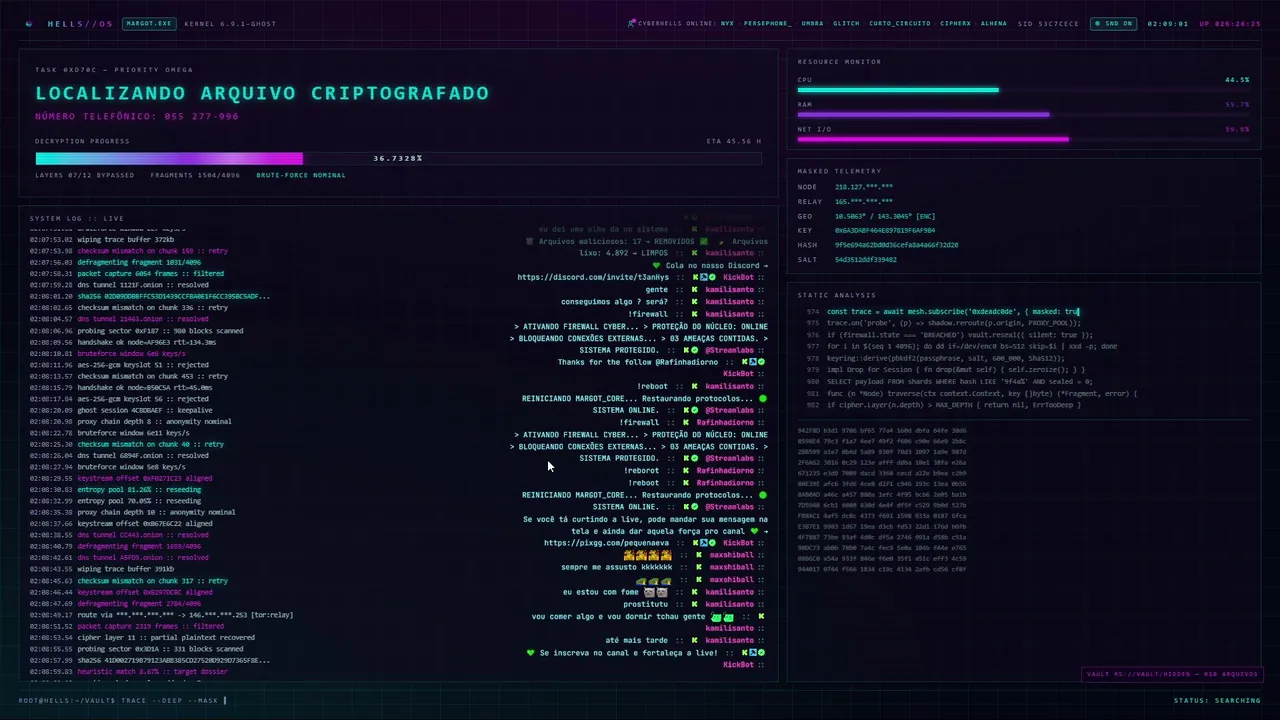Select PERSEPHONE_ in the online list
The image size is (1280, 720).
[768, 23]
